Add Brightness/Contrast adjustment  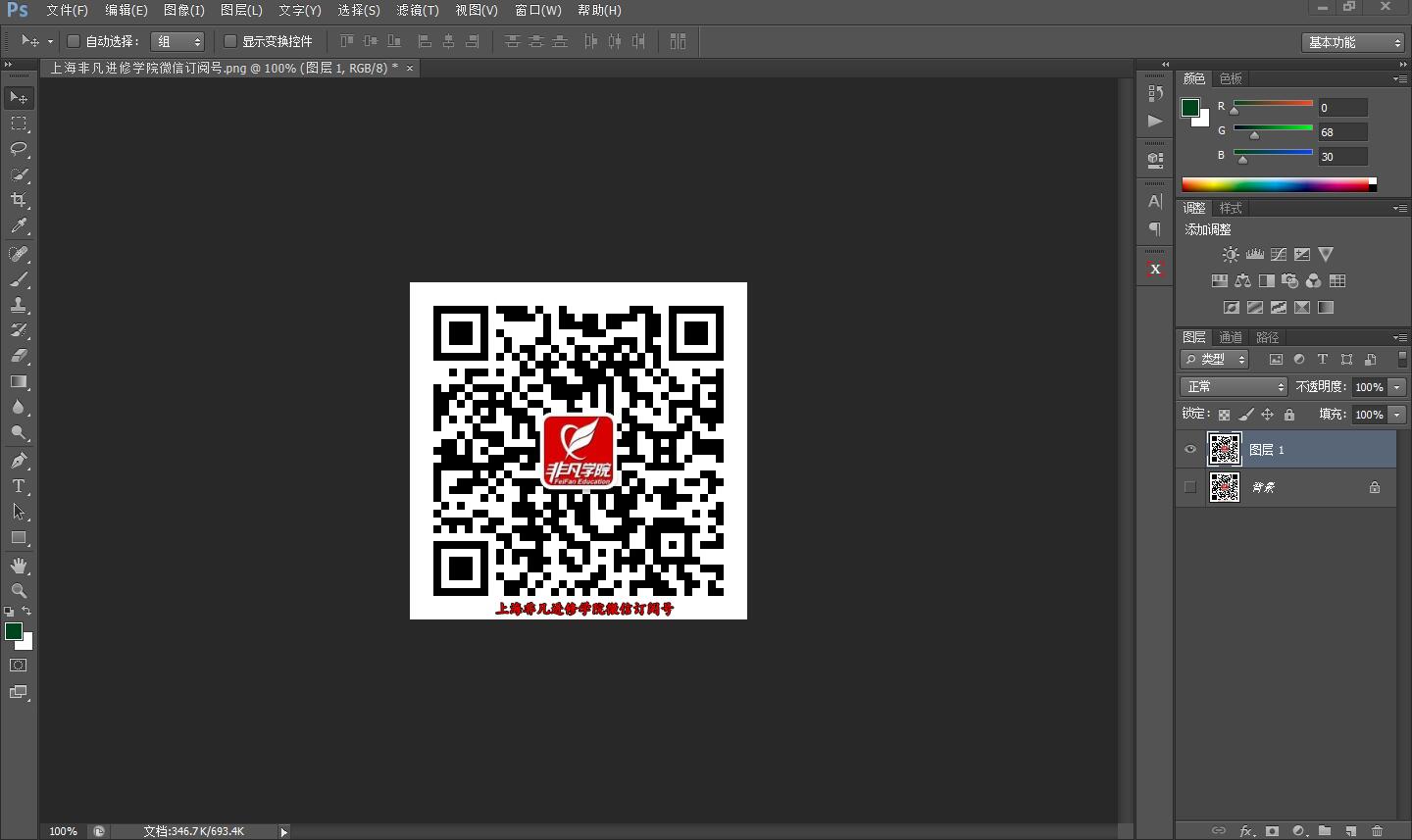pos(1231,254)
